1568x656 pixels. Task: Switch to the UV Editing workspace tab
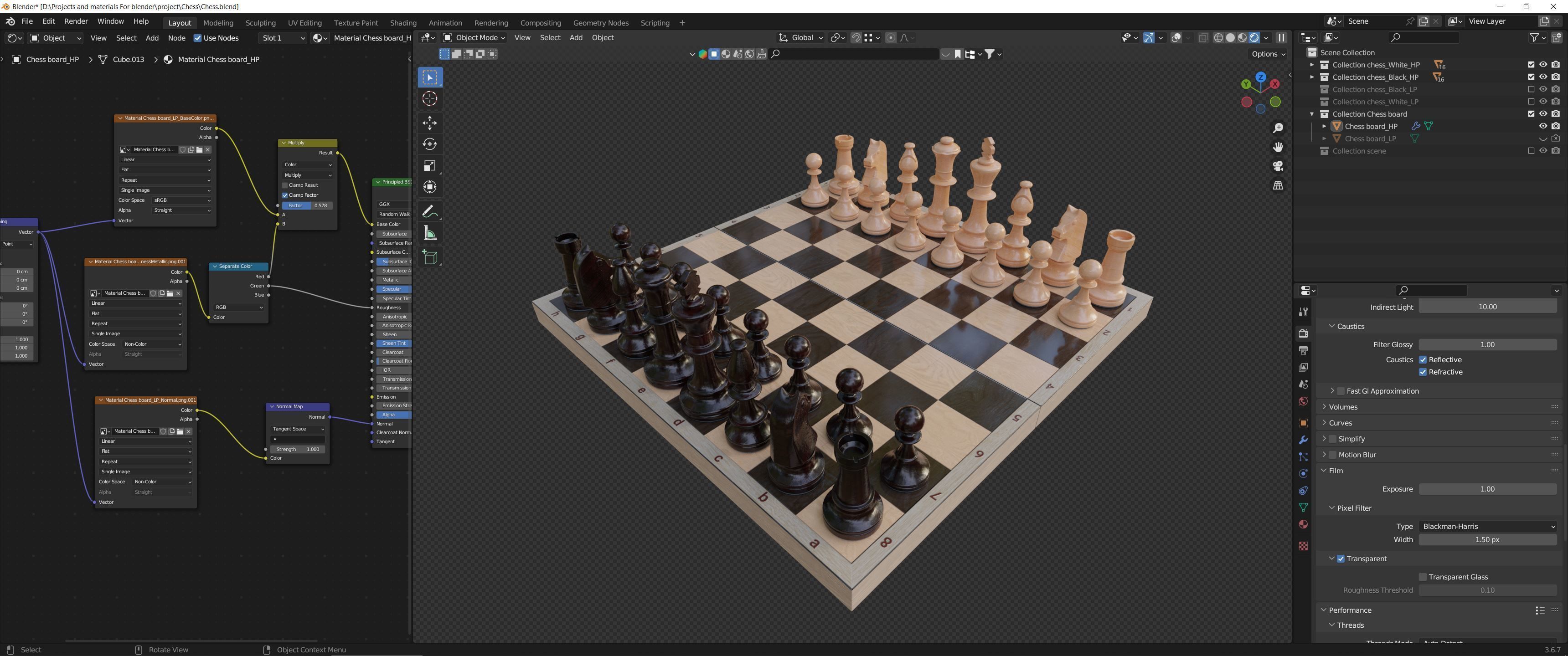pyautogui.click(x=304, y=22)
